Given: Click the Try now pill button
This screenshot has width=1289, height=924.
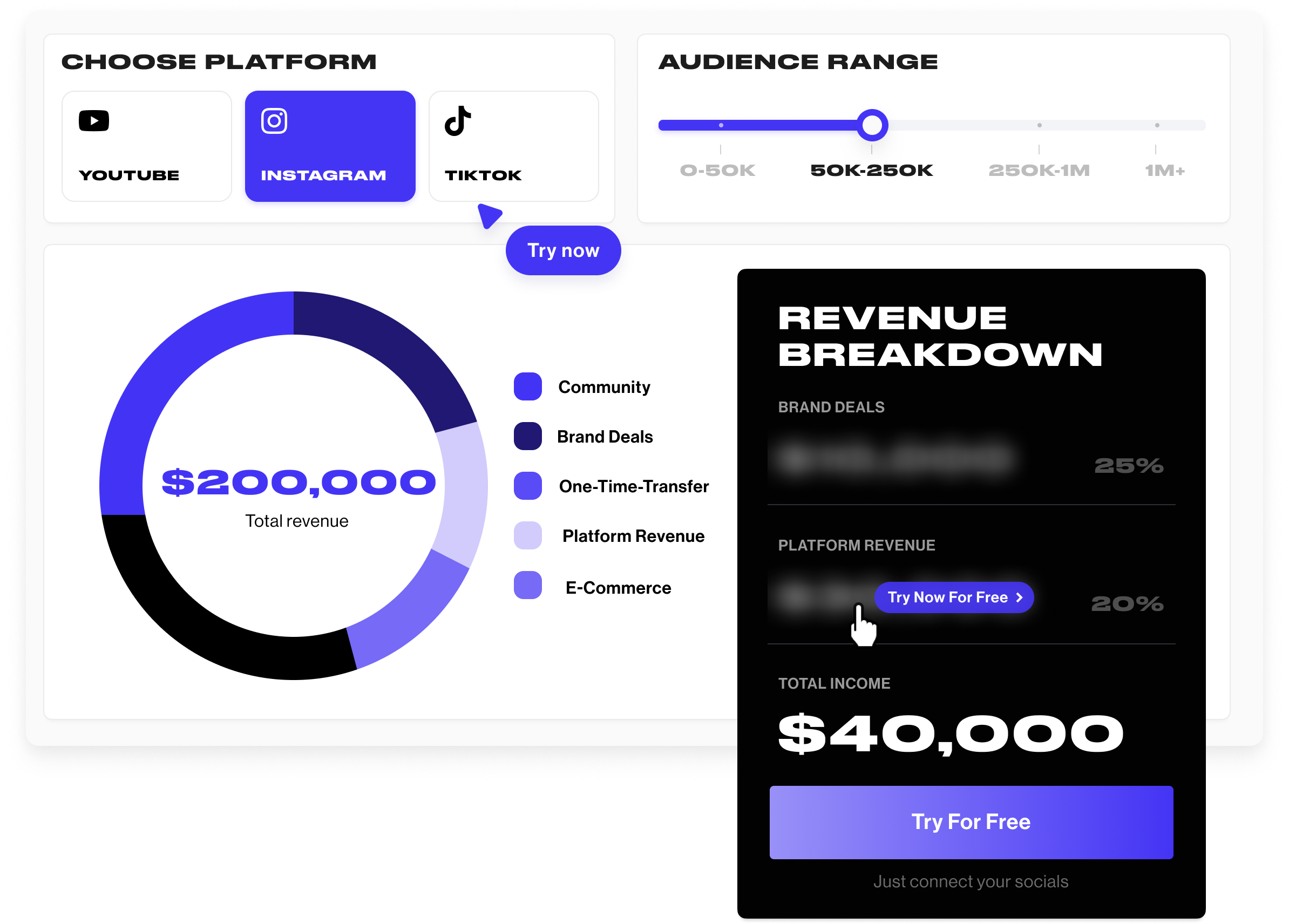Looking at the screenshot, I should click(x=562, y=250).
